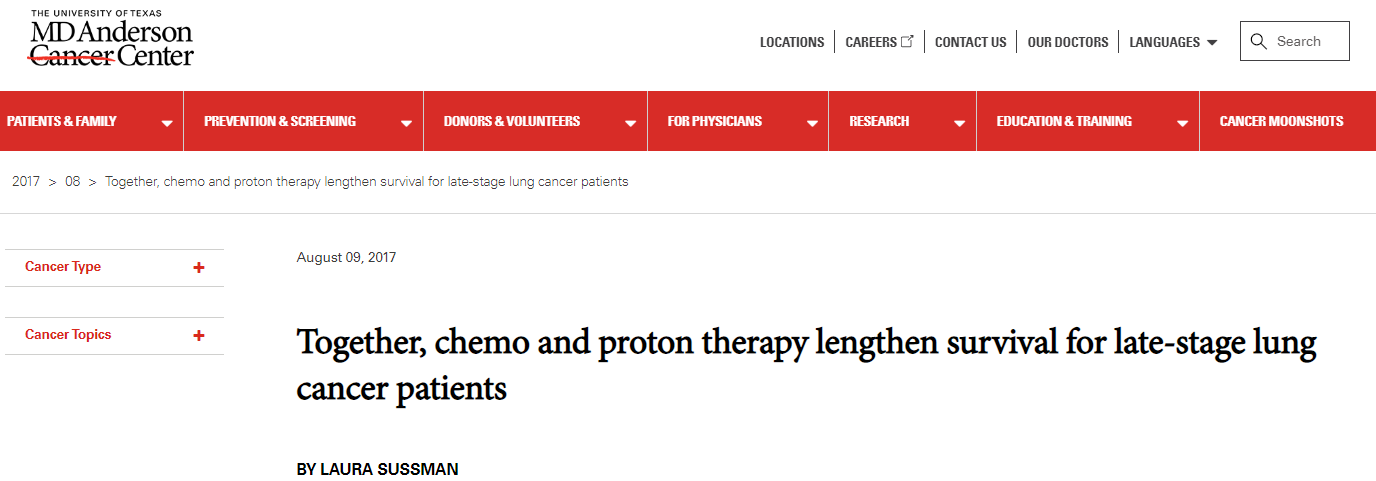Open the Cancer Moonshots menu item
This screenshot has width=1376, height=481.
point(1282,121)
